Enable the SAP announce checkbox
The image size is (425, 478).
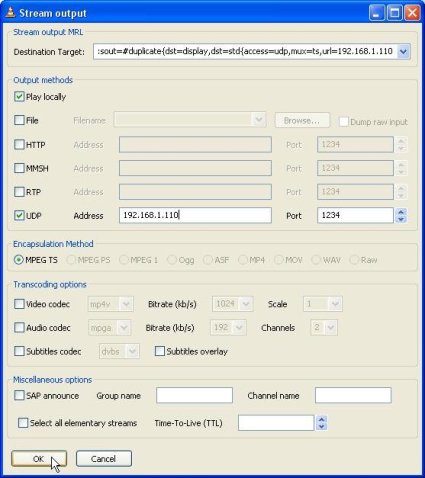(x=19, y=395)
